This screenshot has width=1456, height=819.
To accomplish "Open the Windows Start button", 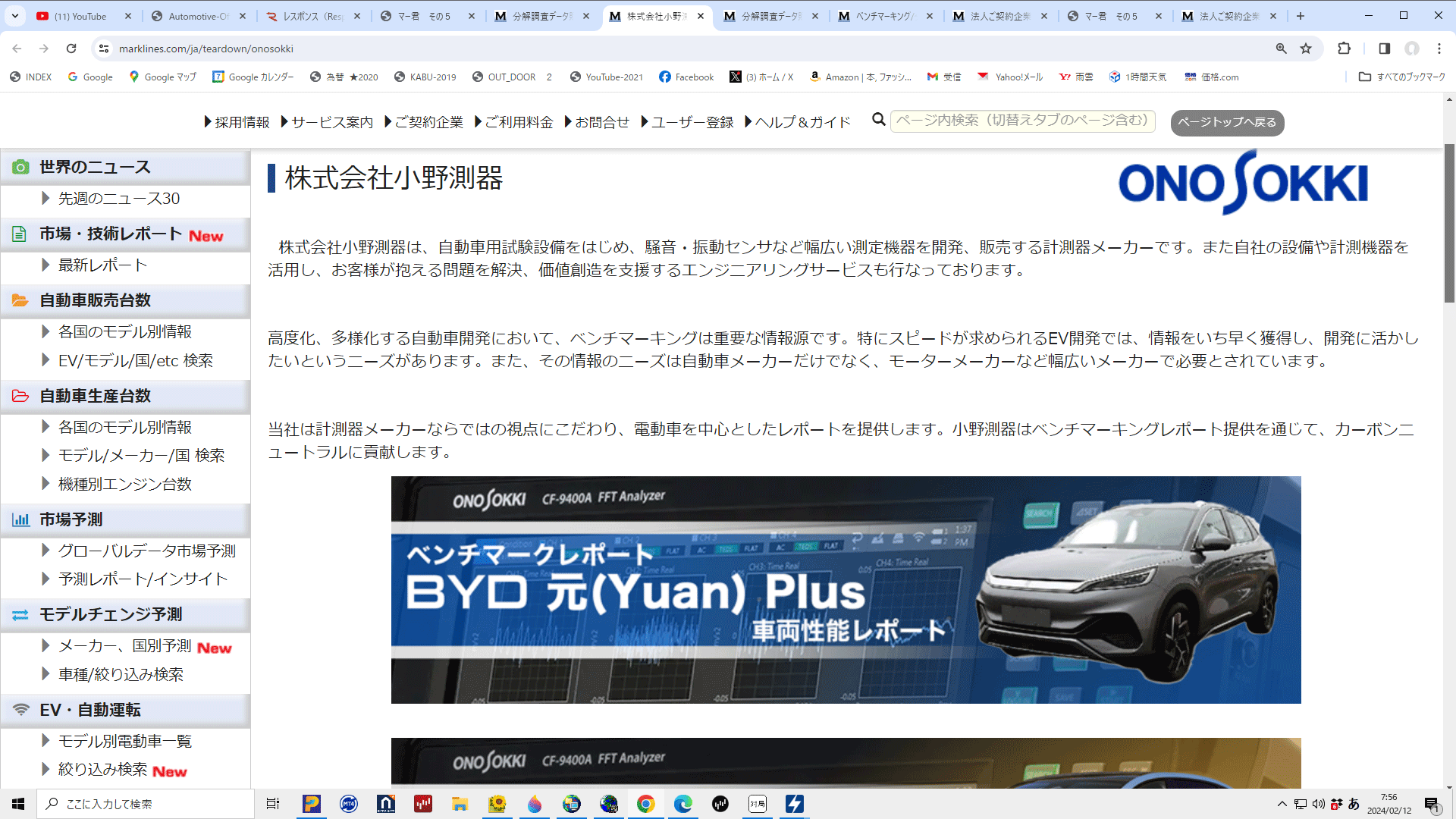I will coord(18,804).
